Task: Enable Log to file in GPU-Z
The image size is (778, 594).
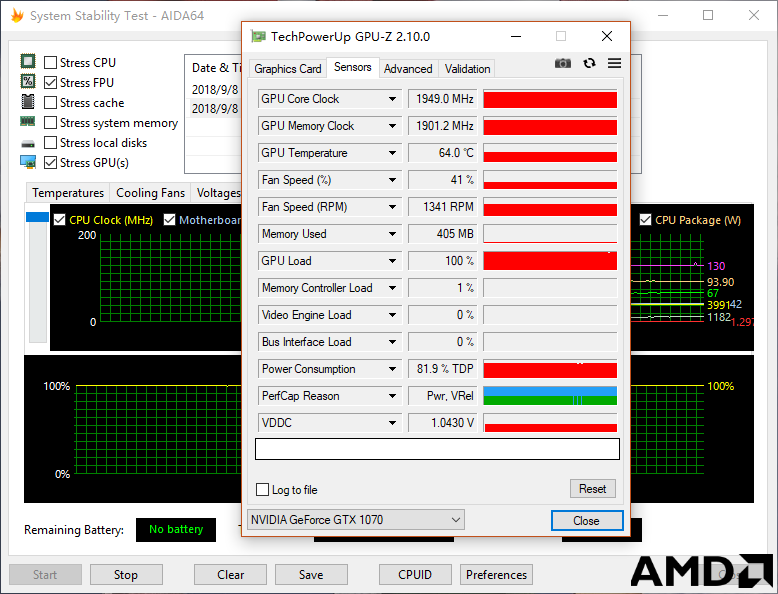Action: (262, 490)
